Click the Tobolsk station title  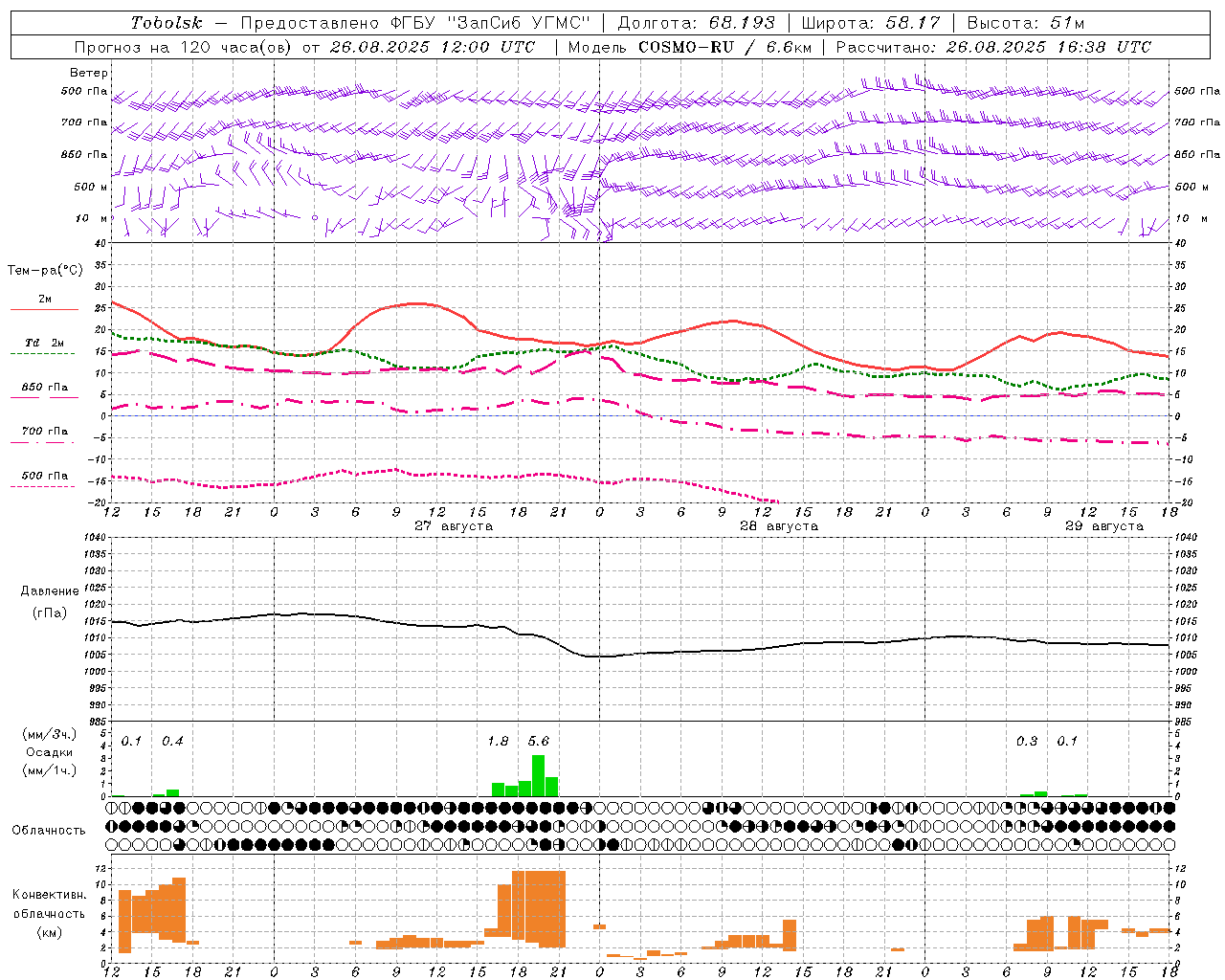pos(167,23)
